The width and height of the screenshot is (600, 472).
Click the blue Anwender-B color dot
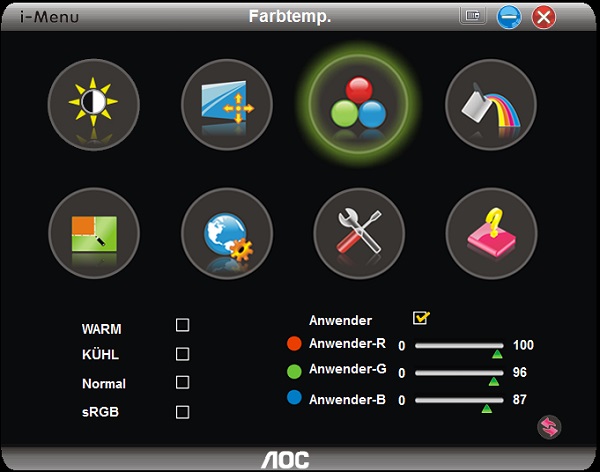[294, 397]
